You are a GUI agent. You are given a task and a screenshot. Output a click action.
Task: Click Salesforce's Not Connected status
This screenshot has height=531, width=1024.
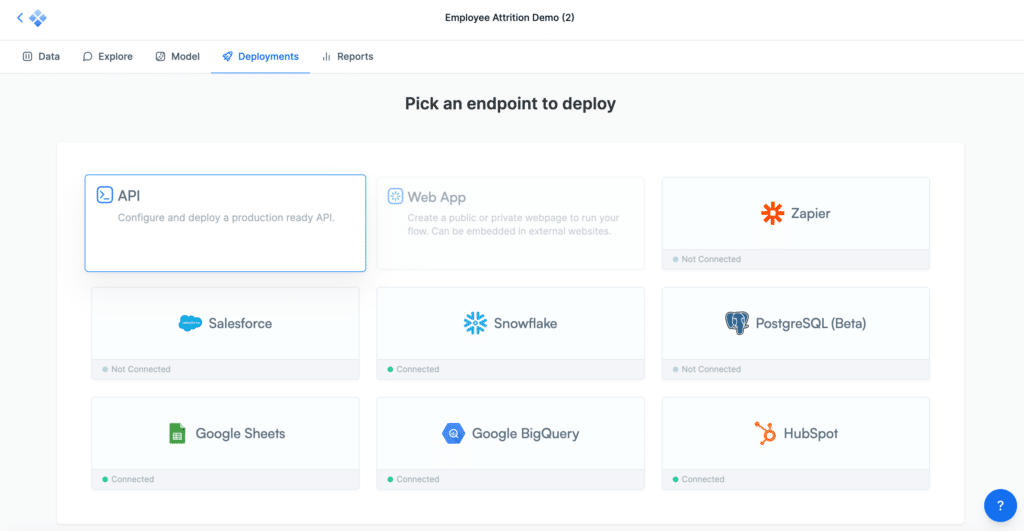136,369
